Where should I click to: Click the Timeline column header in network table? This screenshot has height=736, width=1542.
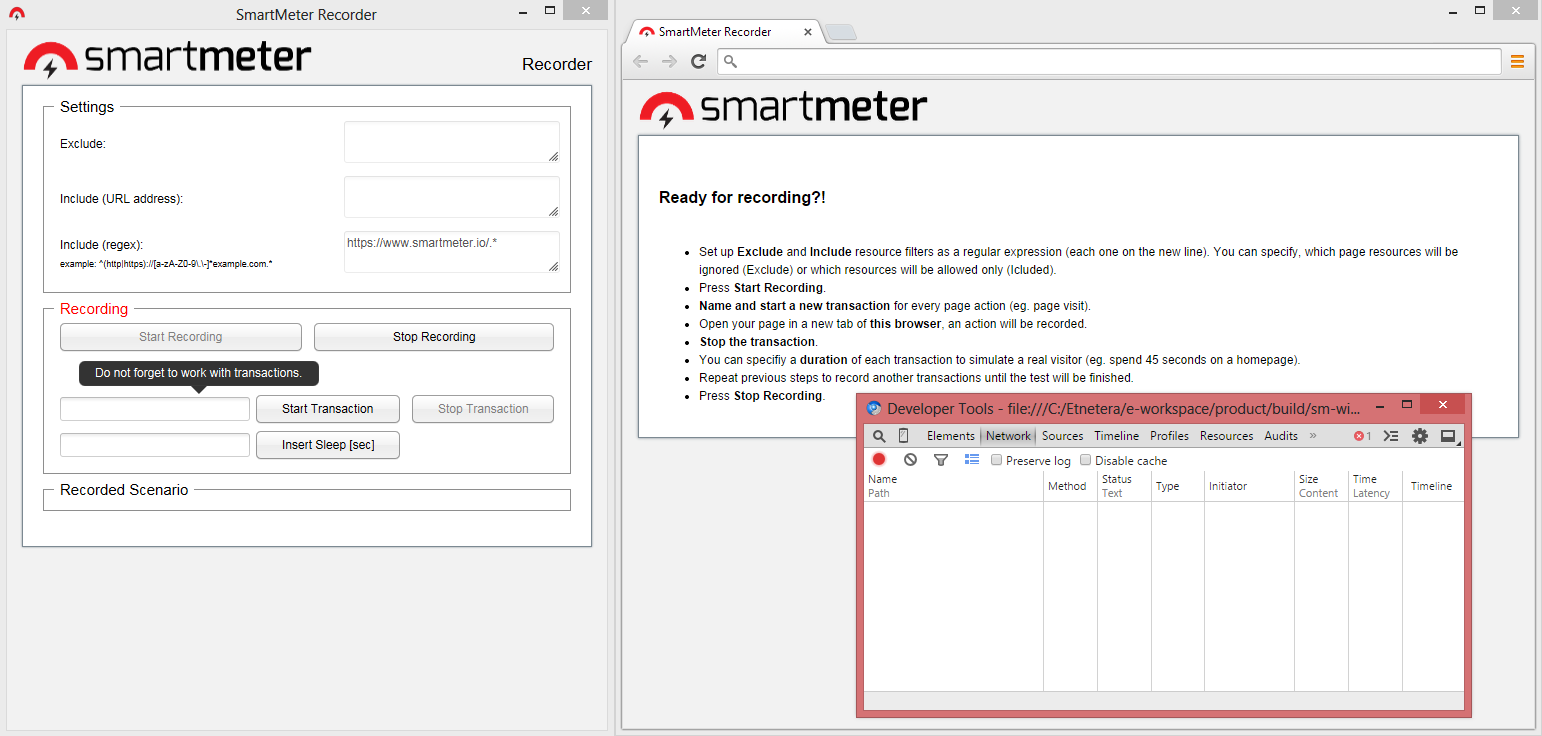tap(1433, 486)
